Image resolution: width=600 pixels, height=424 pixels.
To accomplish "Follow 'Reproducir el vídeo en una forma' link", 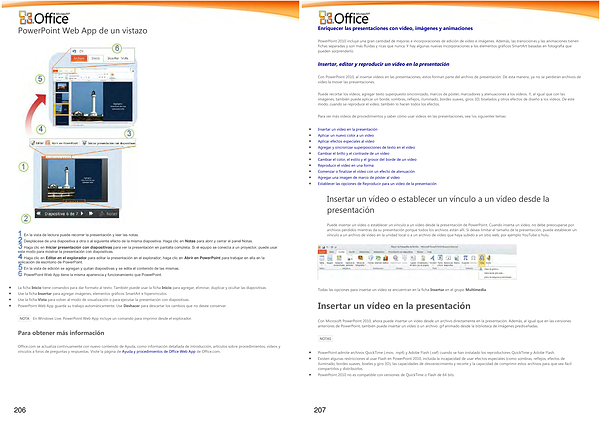I will pos(346,166).
